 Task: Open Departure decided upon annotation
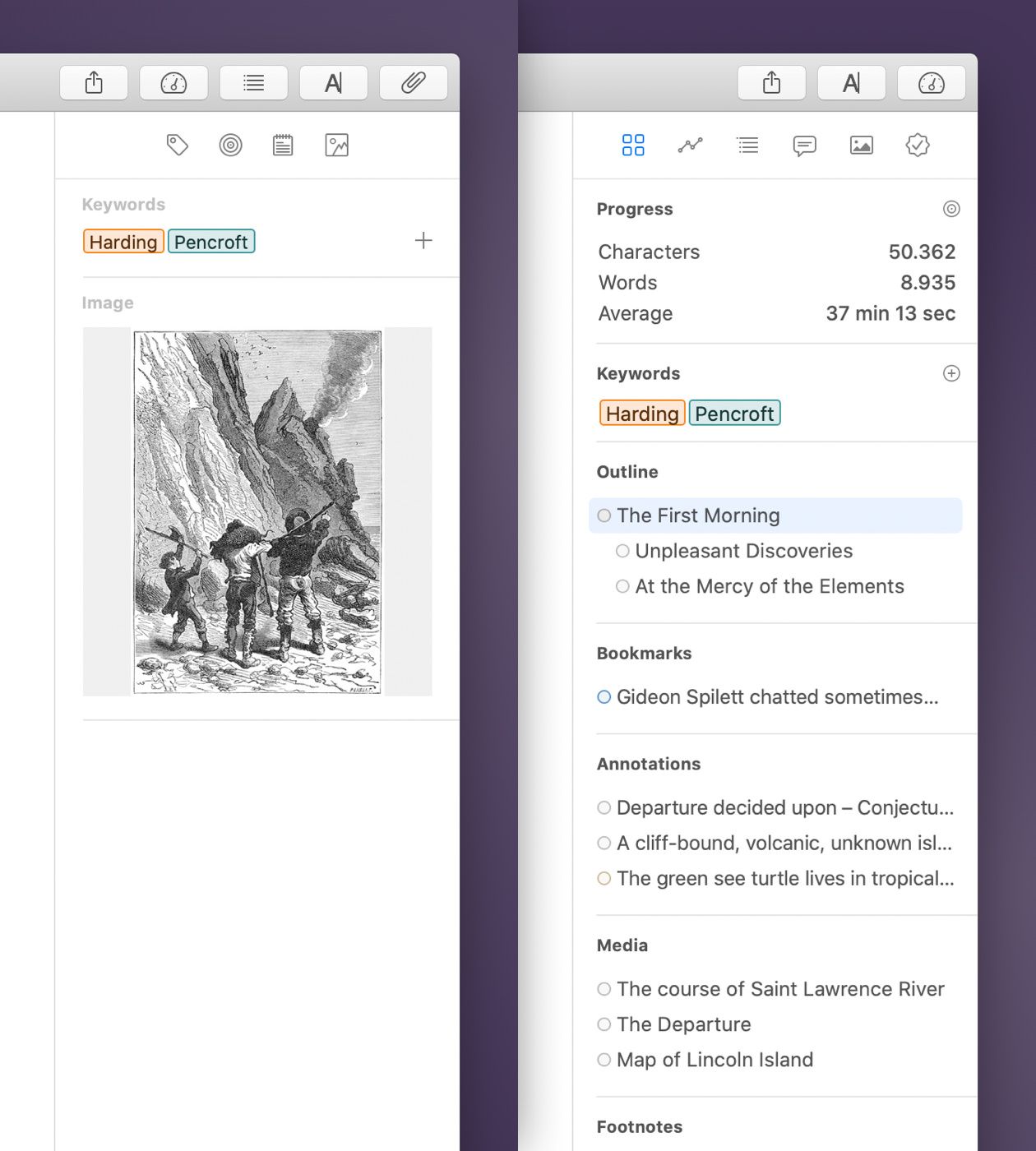point(775,808)
